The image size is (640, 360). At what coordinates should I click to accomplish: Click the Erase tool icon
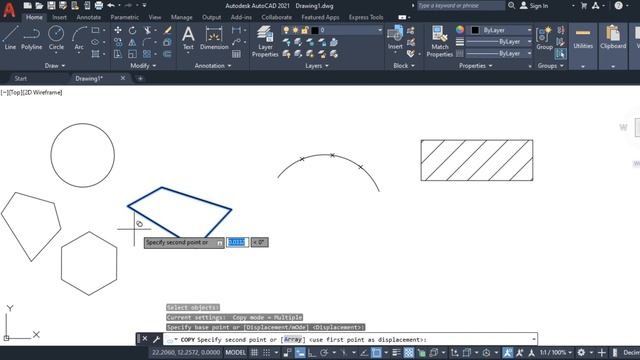(x=168, y=30)
